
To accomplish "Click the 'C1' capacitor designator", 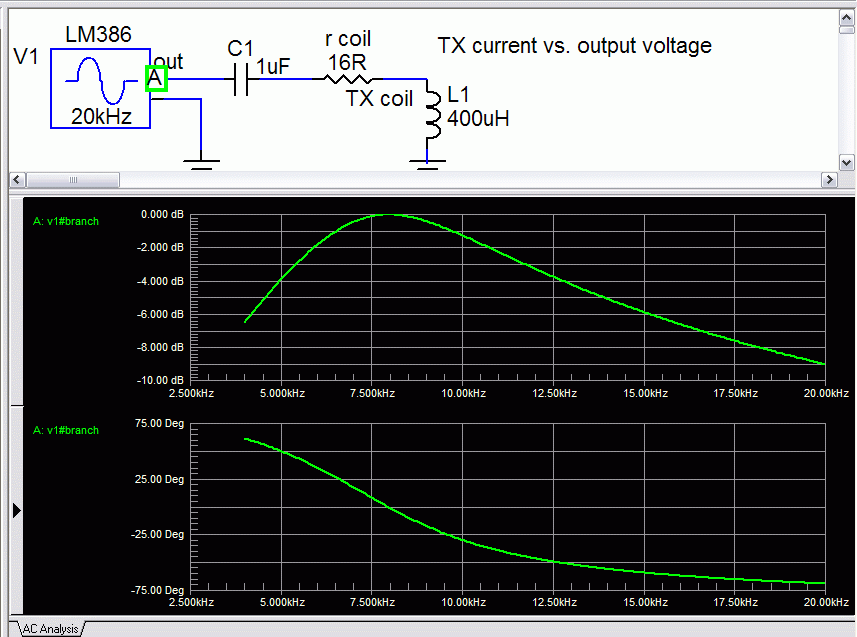I will tap(240, 49).
